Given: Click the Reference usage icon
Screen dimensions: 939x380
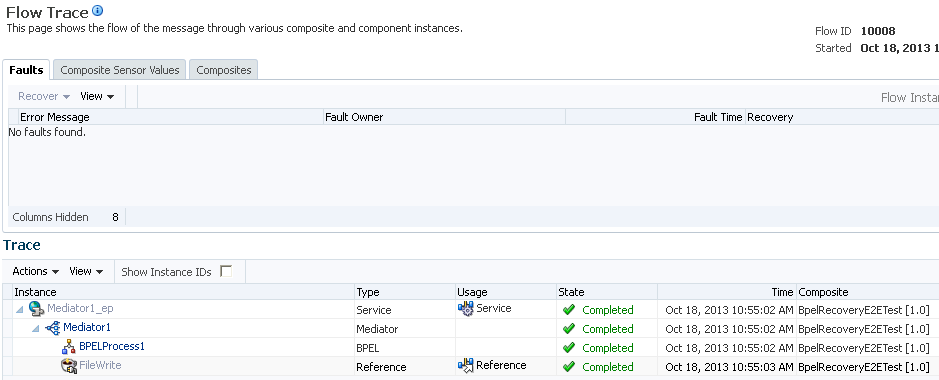Looking at the screenshot, I should 465,366.
